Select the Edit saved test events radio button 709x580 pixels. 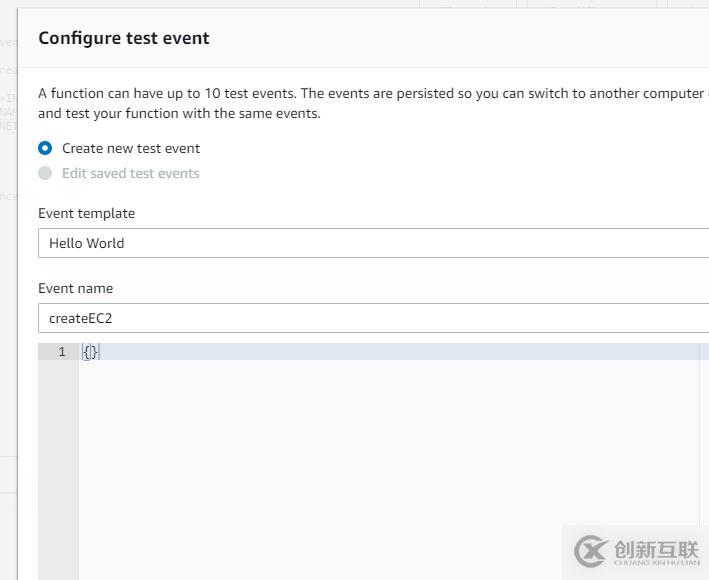pyautogui.click(x=45, y=173)
